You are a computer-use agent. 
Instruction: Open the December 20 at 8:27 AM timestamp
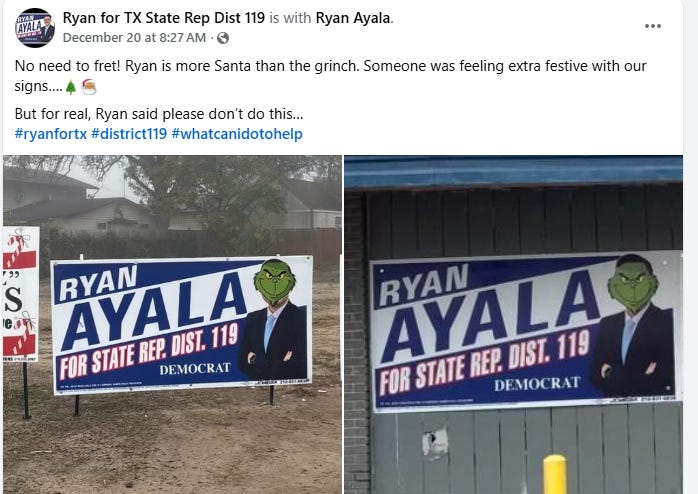pos(134,38)
